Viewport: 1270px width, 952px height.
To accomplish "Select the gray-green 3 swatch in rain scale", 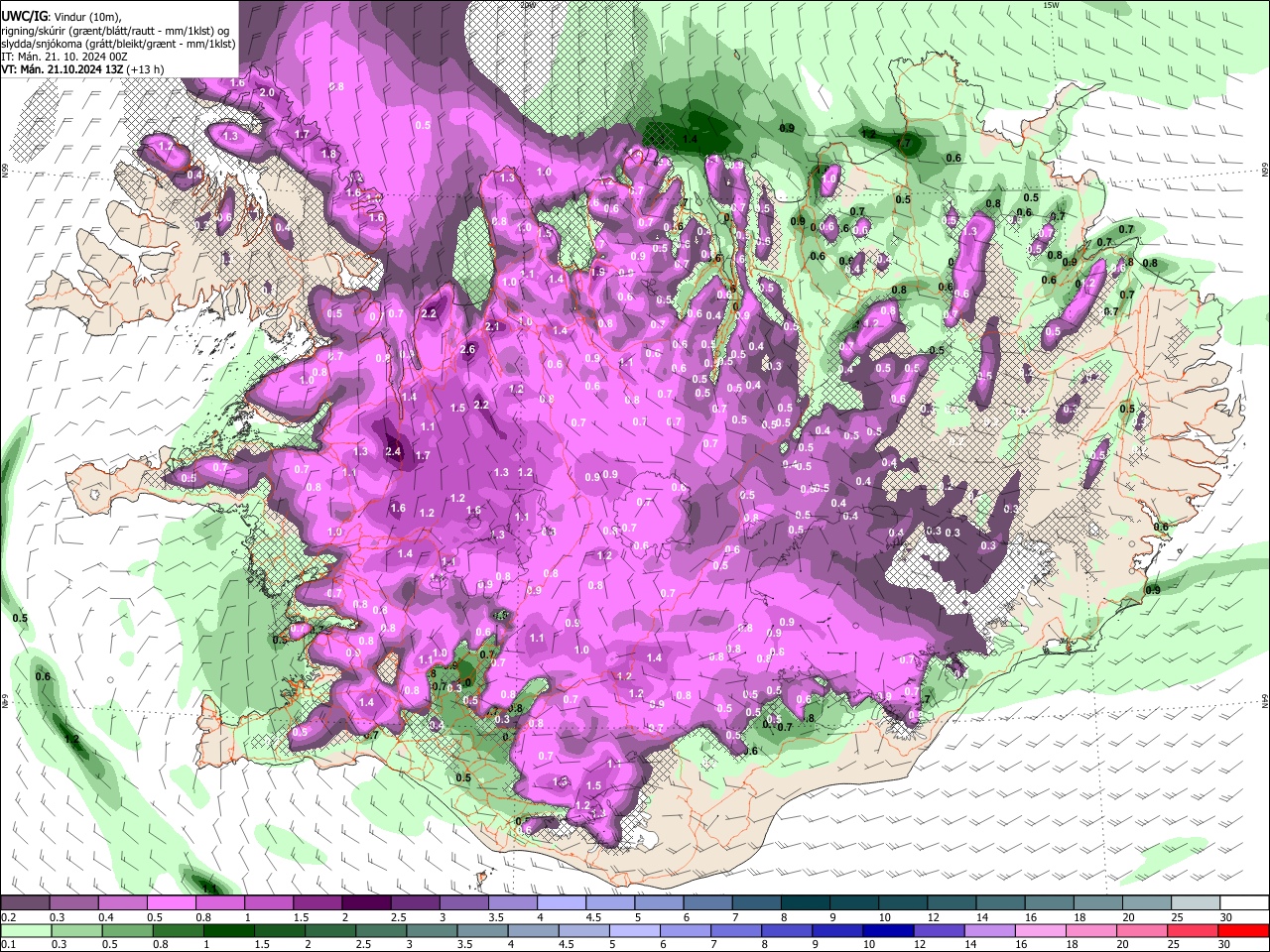I will click(x=431, y=930).
